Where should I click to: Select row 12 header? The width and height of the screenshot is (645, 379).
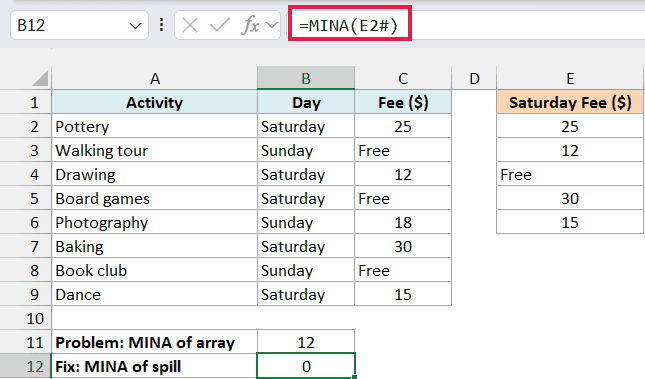(x=26, y=366)
